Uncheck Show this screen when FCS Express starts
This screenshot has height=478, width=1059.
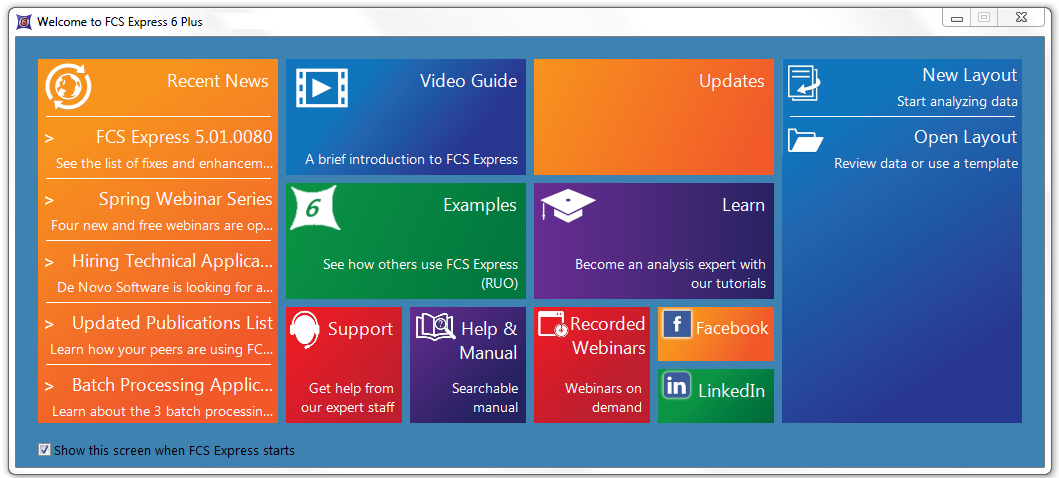click(44, 450)
